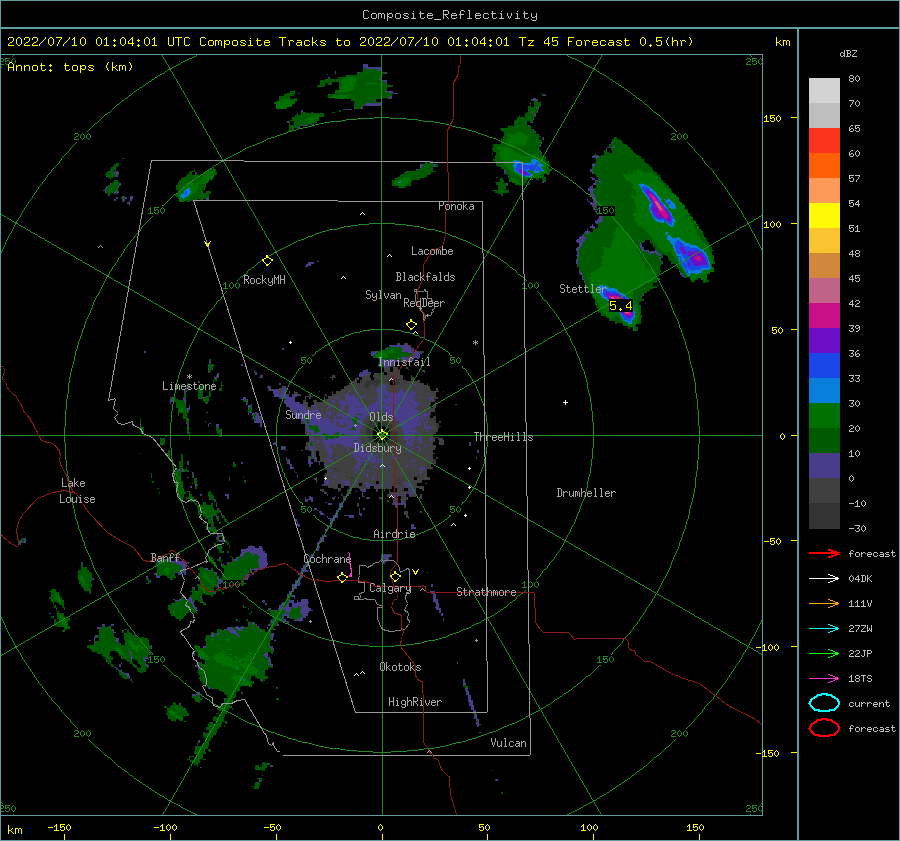The width and height of the screenshot is (900, 841).
Task: Click the Annot: tops (km) label
Action: (x=70, y=67)
